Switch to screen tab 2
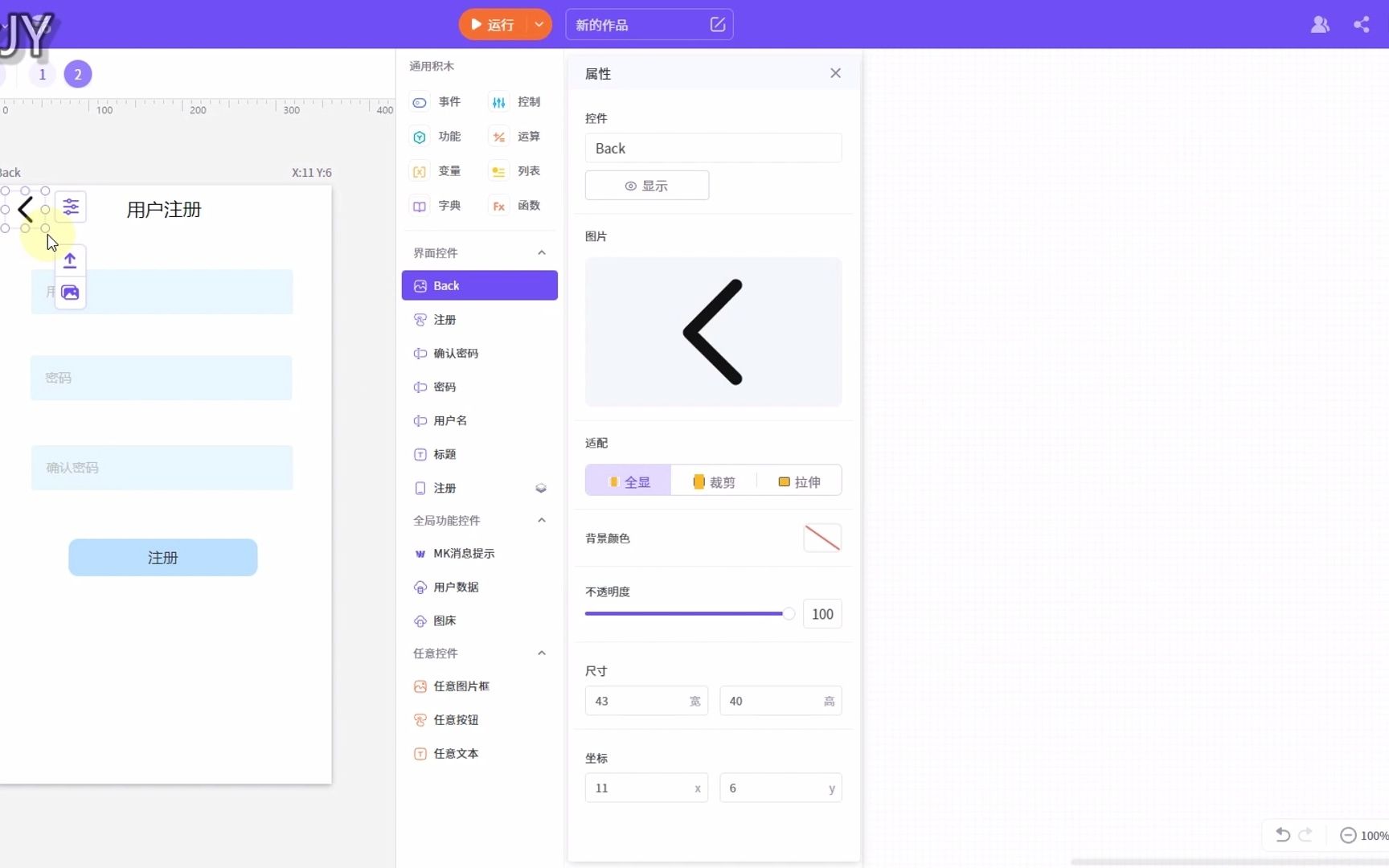The width and height of the screenshot is (1389, 868). point(78,75)
